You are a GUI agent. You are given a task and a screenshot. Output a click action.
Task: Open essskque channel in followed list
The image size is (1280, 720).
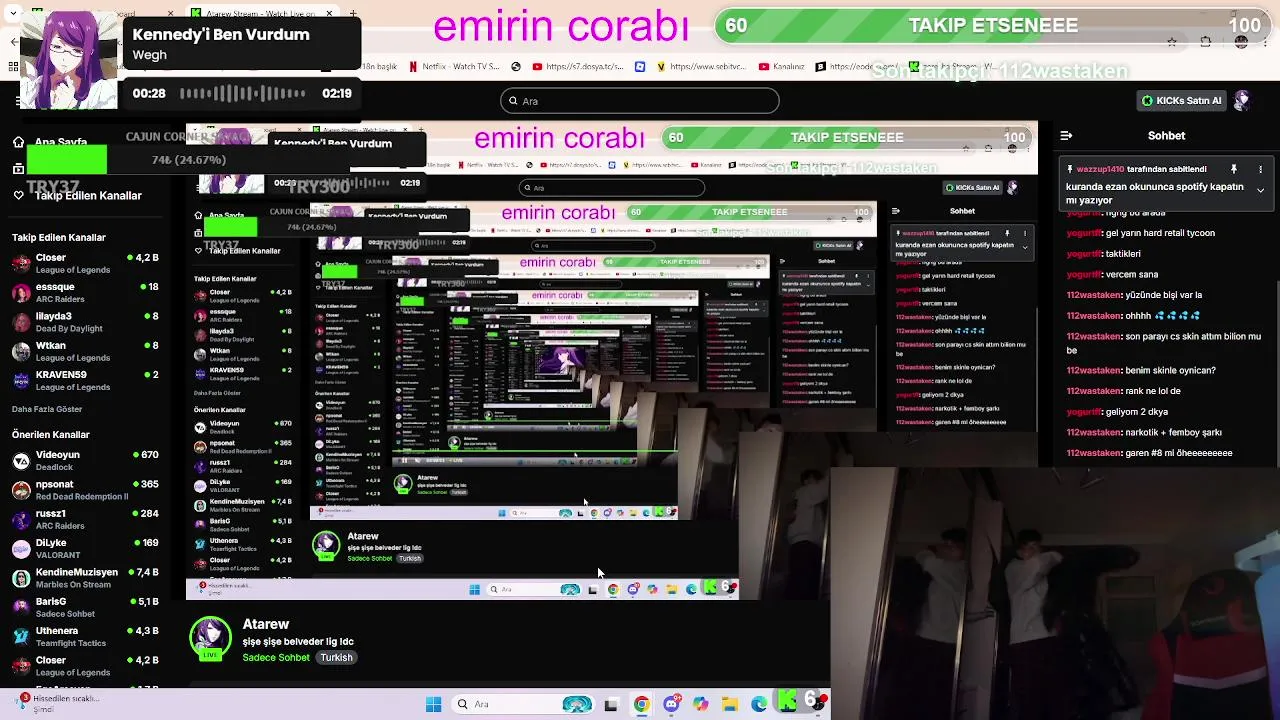pyautogui.click(x=85, y=293)
